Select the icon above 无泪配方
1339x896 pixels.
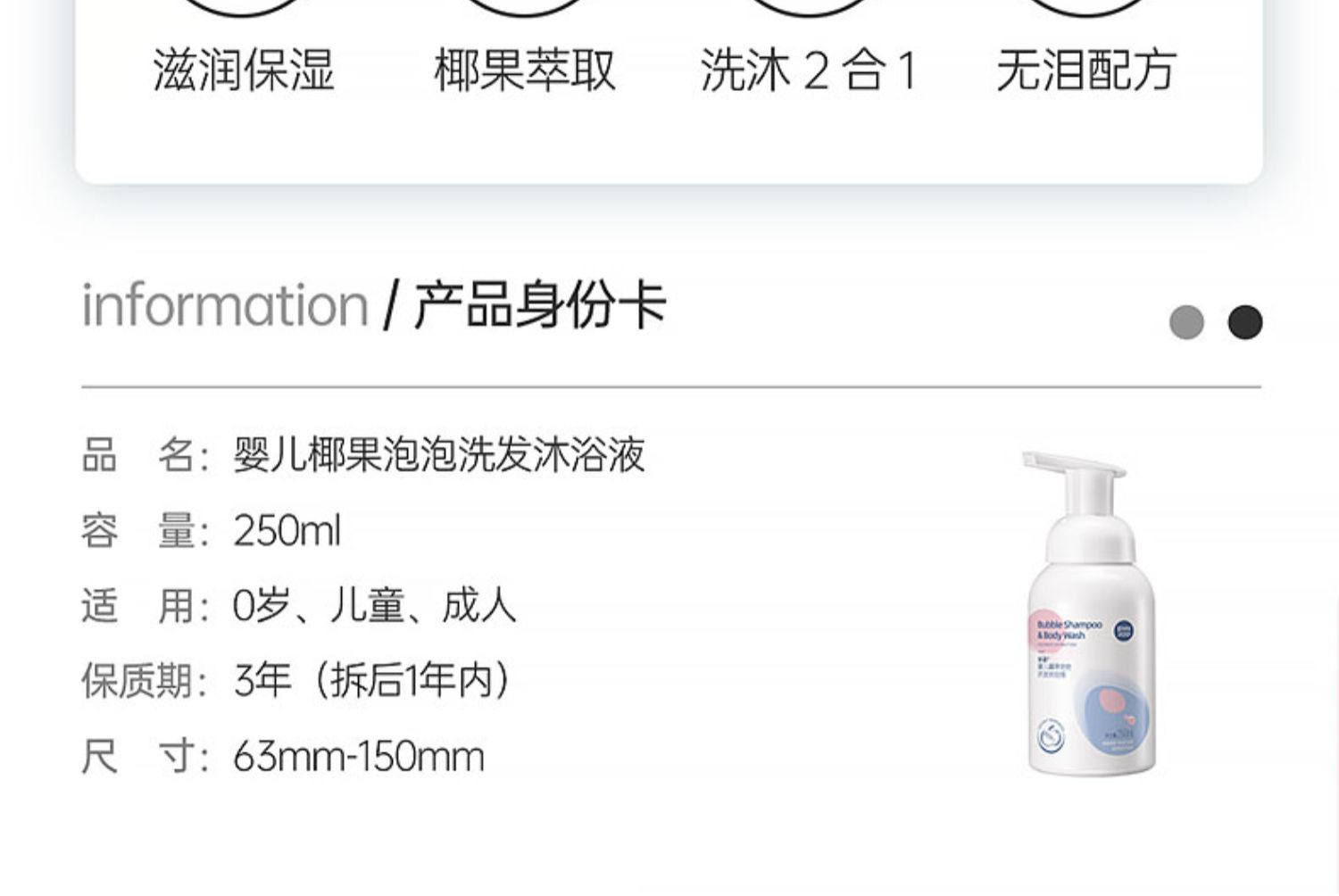(x=1086, y=7)
